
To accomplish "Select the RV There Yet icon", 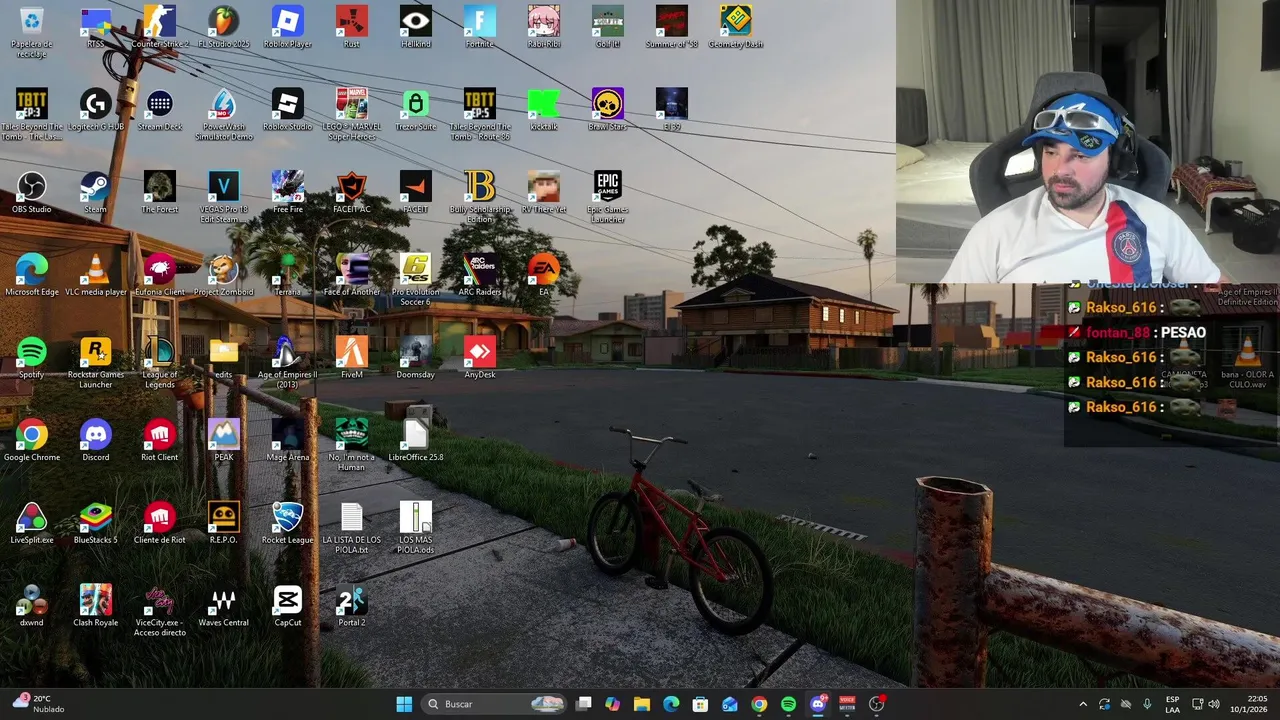I will (543, 192).
